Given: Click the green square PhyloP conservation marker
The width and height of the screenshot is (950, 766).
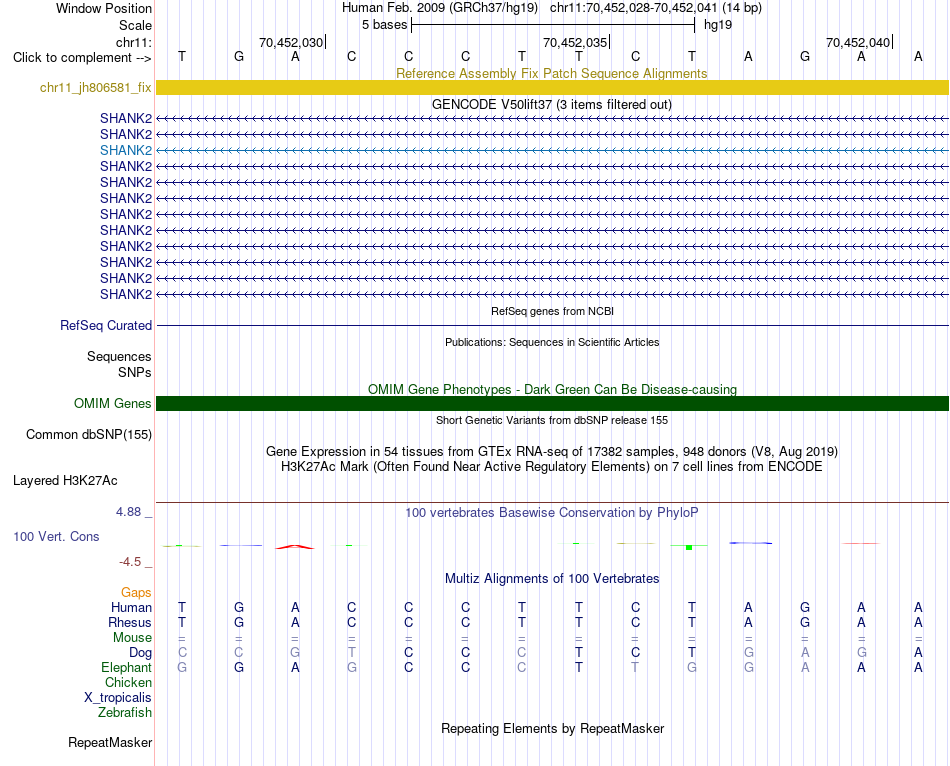Looking at the screenshot, I should point(689,547).
